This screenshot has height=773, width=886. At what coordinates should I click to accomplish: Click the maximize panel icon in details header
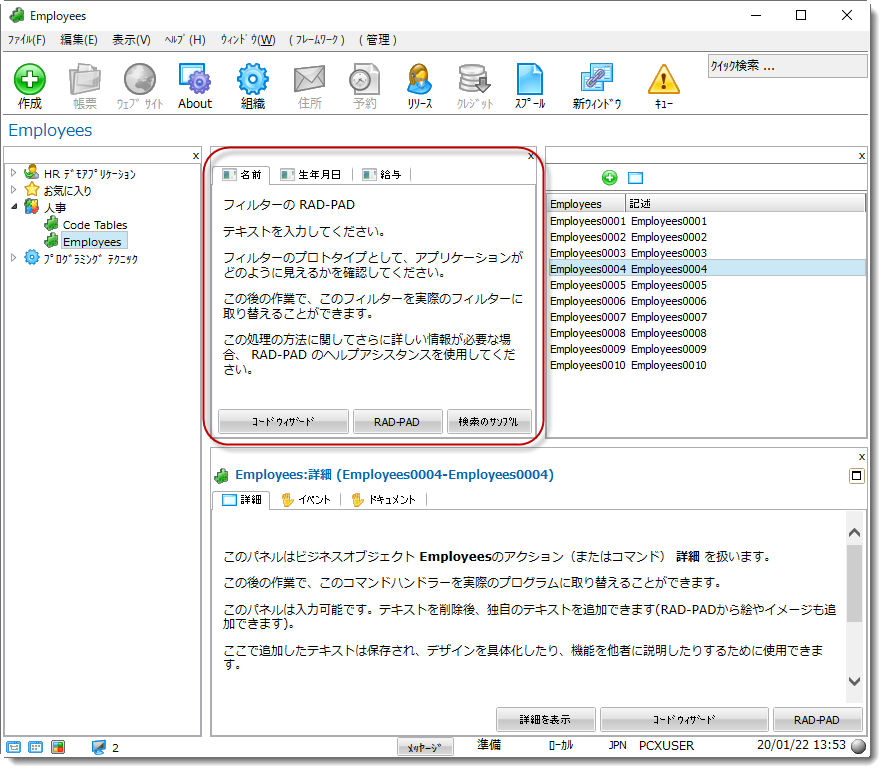coord(857,476)
